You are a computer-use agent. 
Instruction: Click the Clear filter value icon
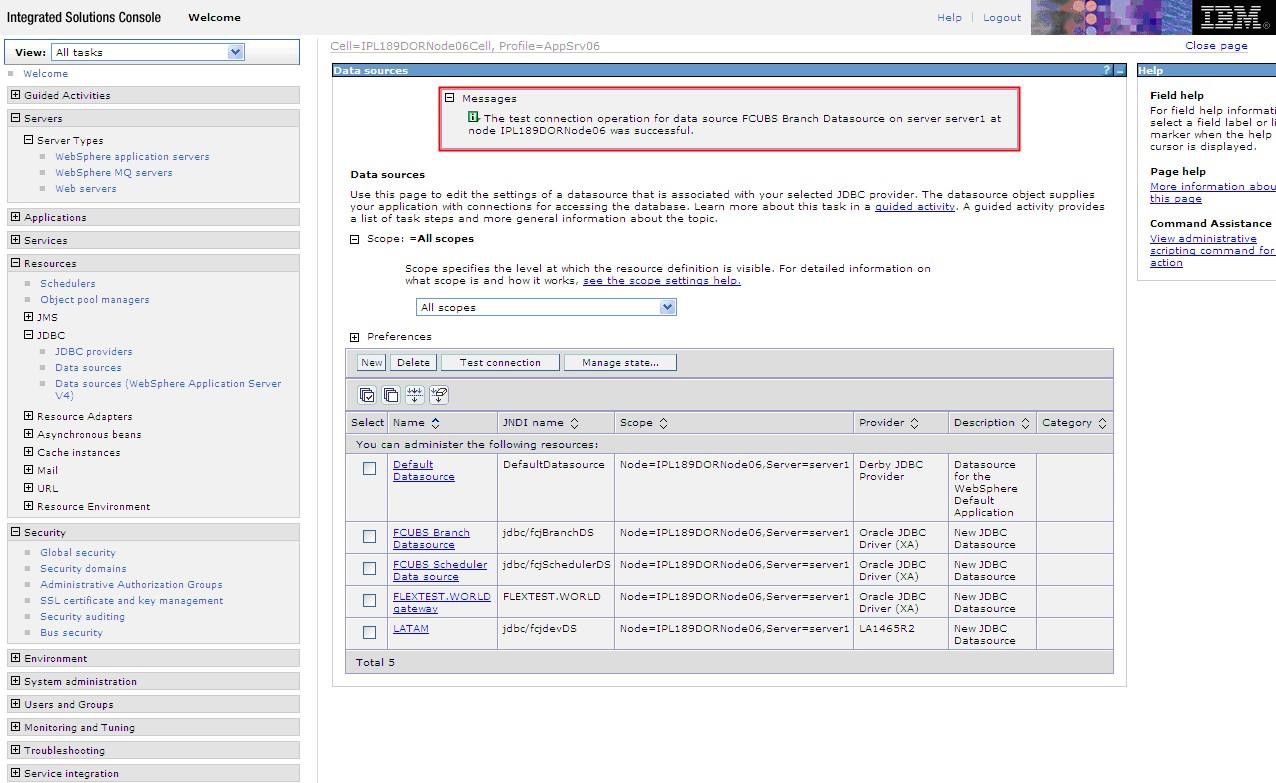(x=439, y=395)
